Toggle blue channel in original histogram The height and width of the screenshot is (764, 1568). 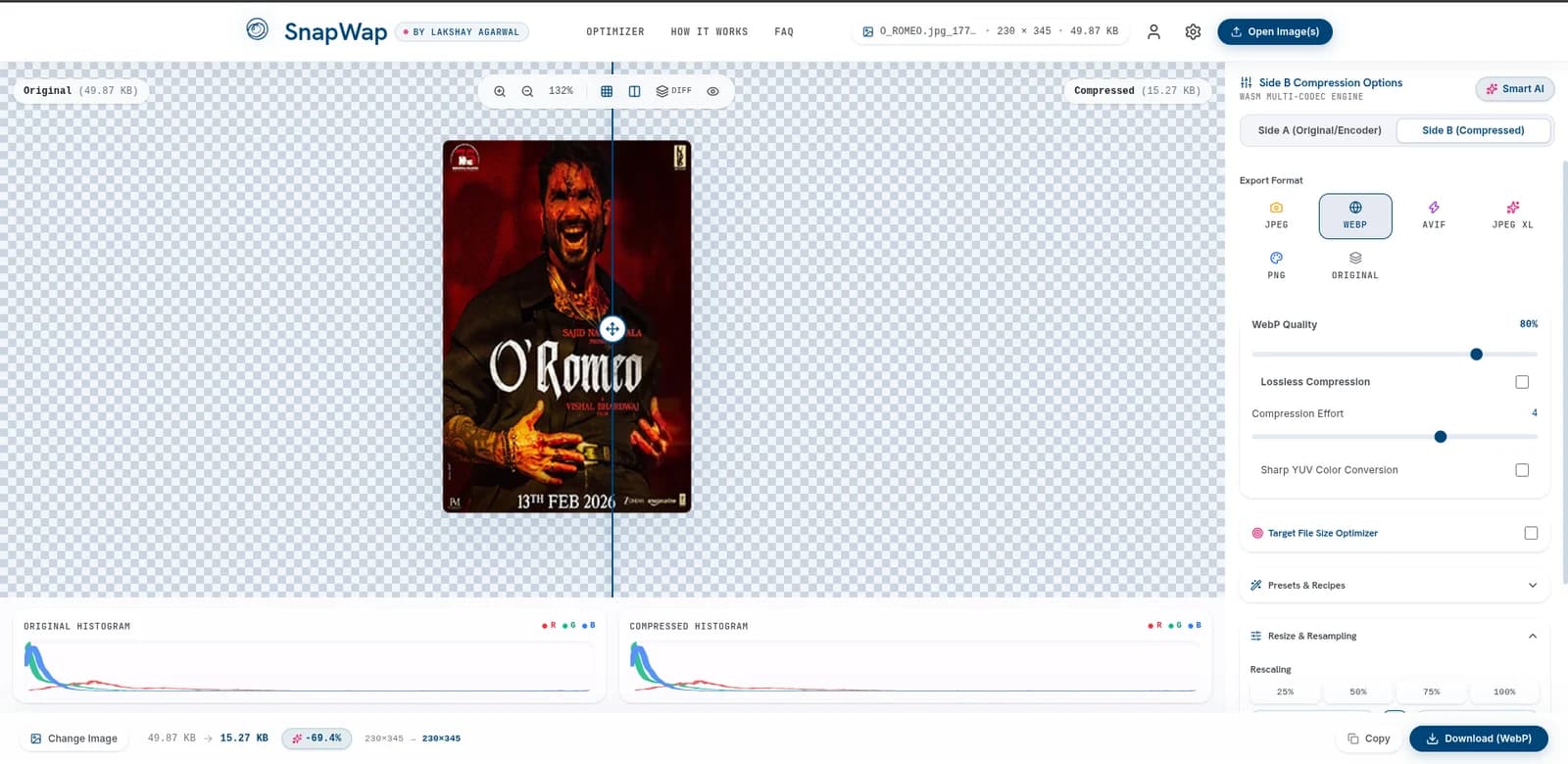(x=589, y=625)
